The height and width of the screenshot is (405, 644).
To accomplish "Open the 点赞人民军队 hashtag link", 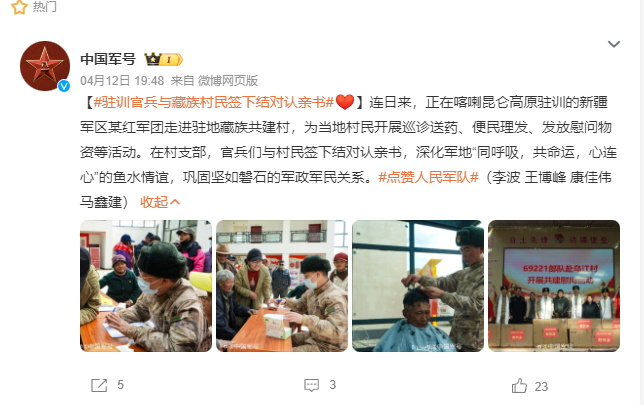I will [428, 177].
